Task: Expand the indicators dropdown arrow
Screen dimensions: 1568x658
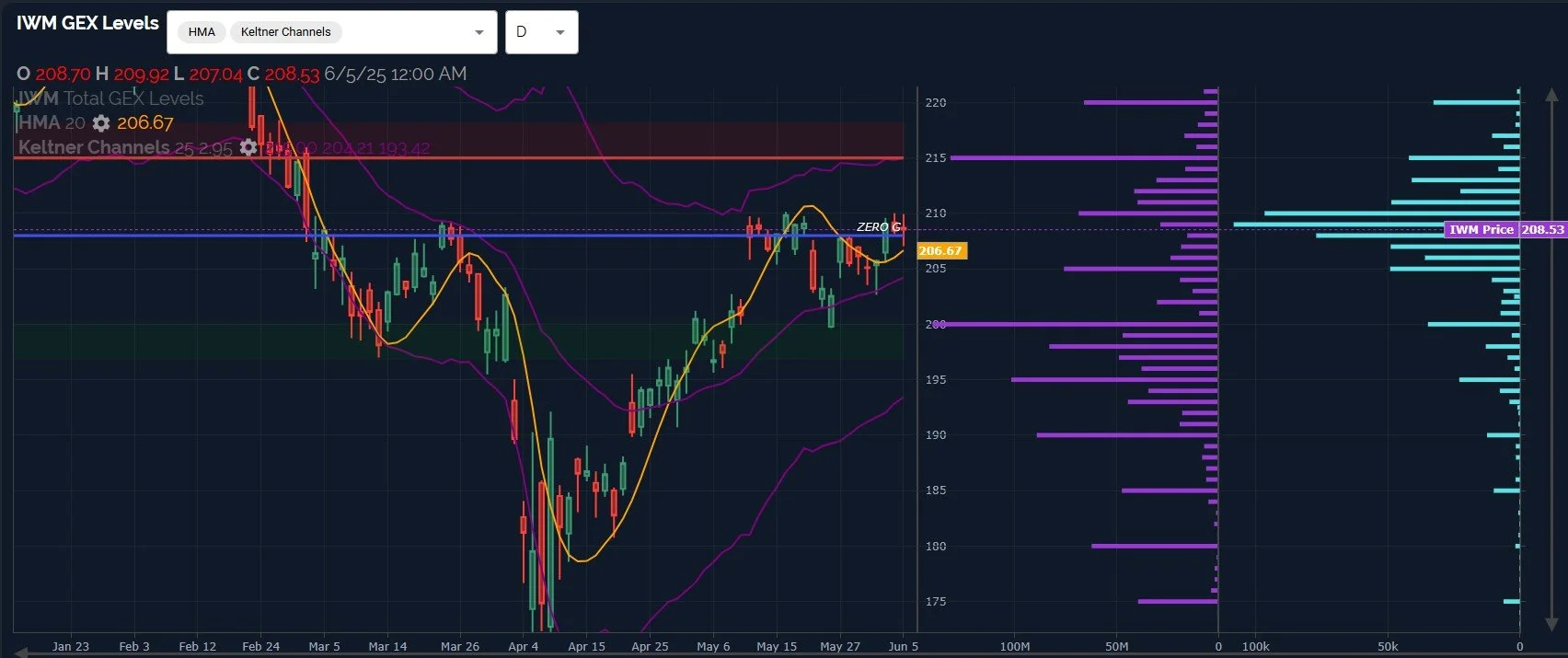Action: 478,32
